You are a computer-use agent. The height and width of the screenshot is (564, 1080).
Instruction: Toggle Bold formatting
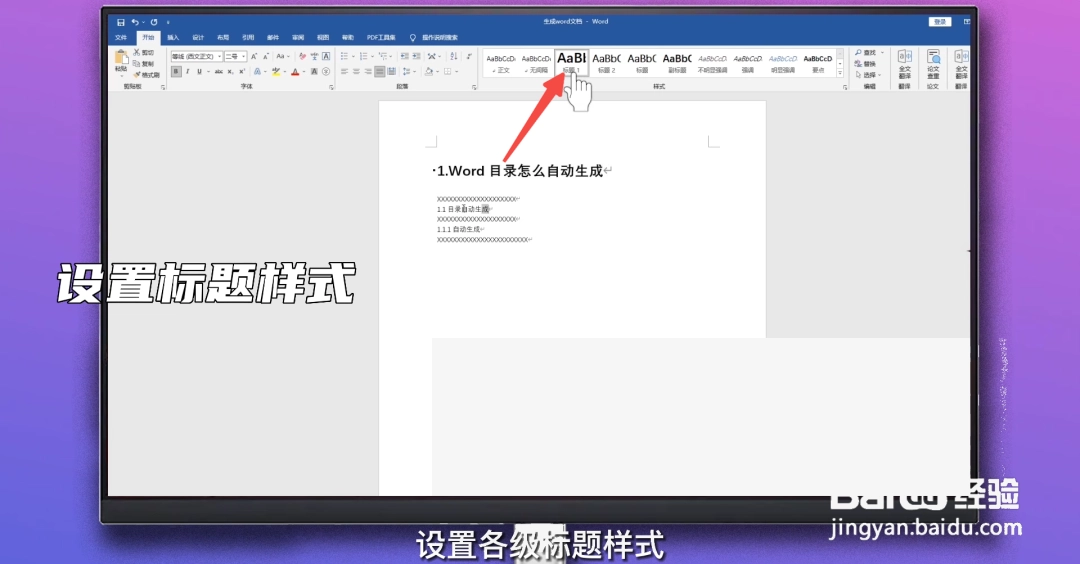coord(176,72)
